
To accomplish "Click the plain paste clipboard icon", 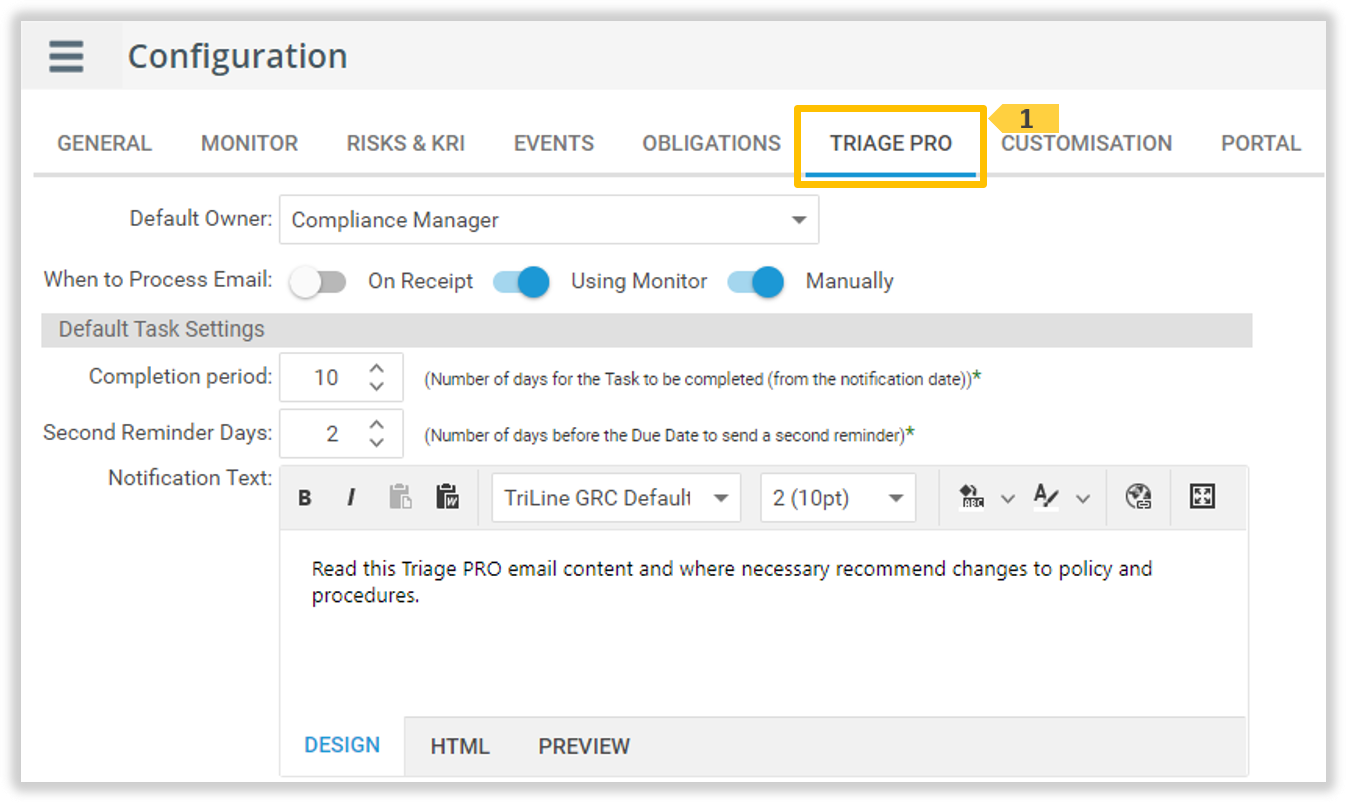I will point(400,497).
